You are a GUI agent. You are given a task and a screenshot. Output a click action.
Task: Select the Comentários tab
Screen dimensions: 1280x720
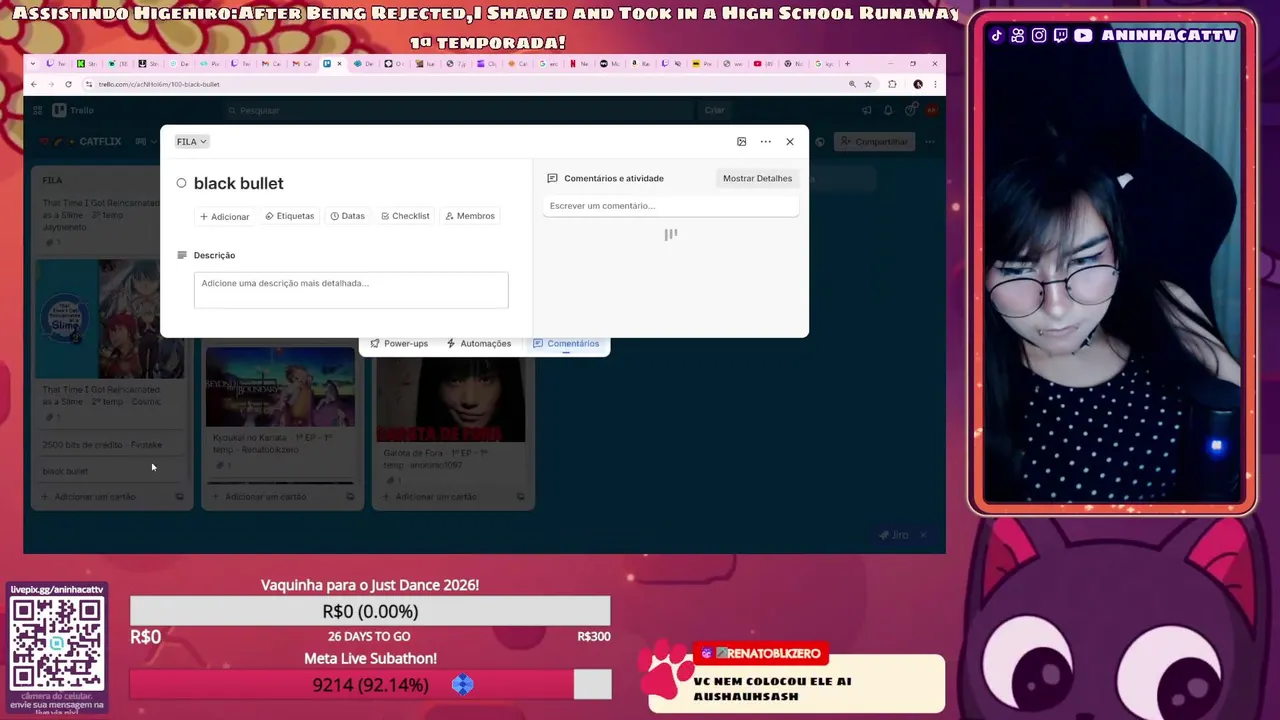point(566,343)
